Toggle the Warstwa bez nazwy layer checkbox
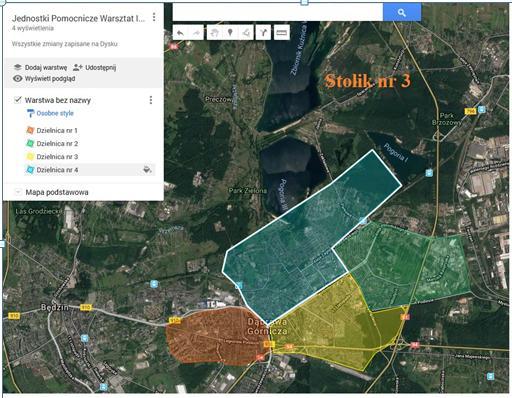 pyautogui.click(x=18, y=100)
